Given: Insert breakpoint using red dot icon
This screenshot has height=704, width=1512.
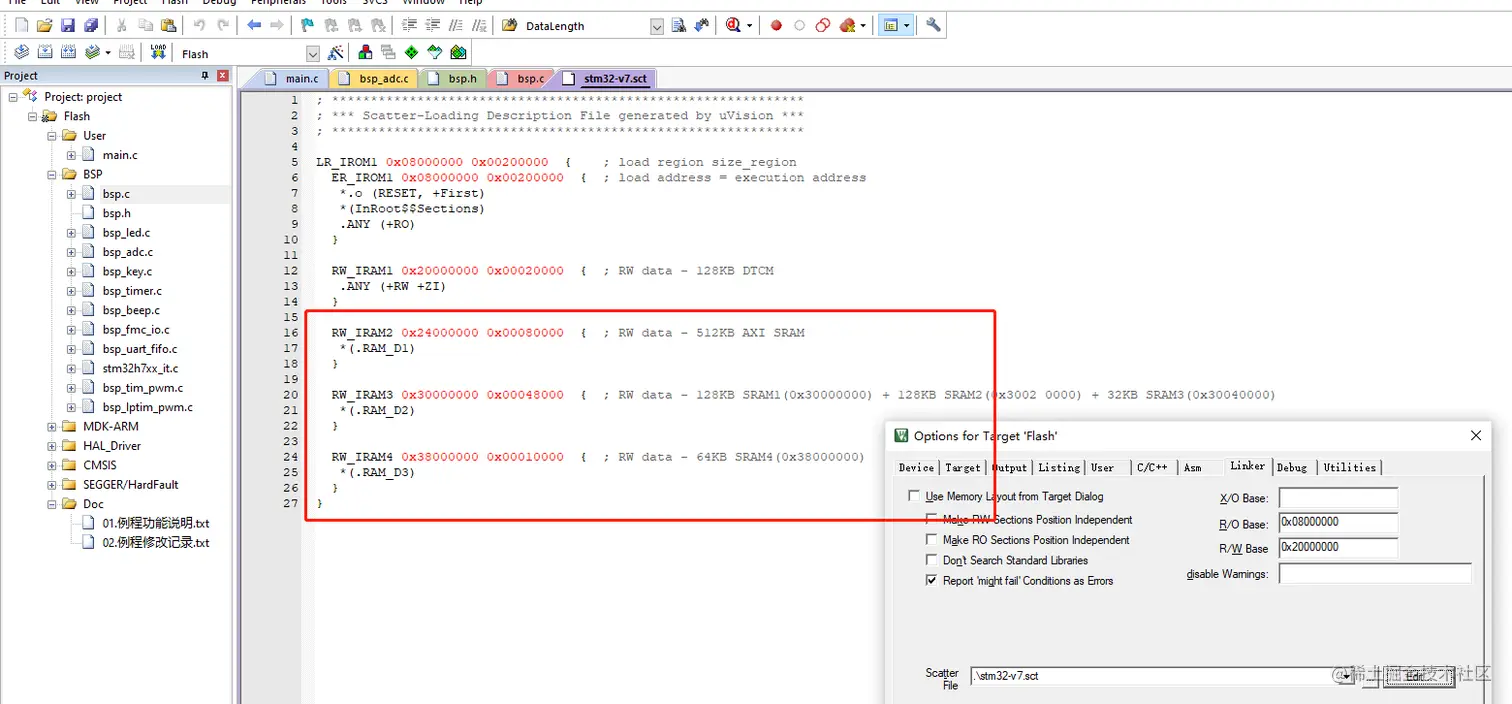Looking at the screenshot, I should (776, 26).
